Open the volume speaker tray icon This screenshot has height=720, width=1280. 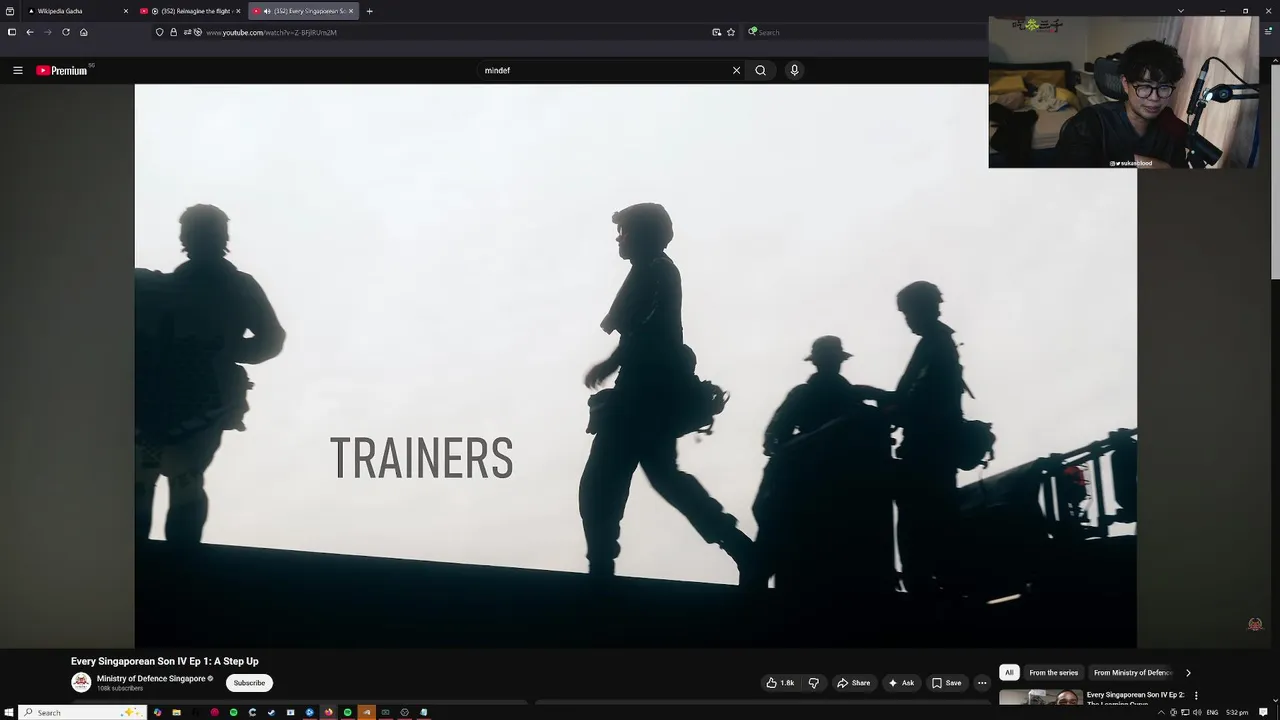click(1197, 712)
